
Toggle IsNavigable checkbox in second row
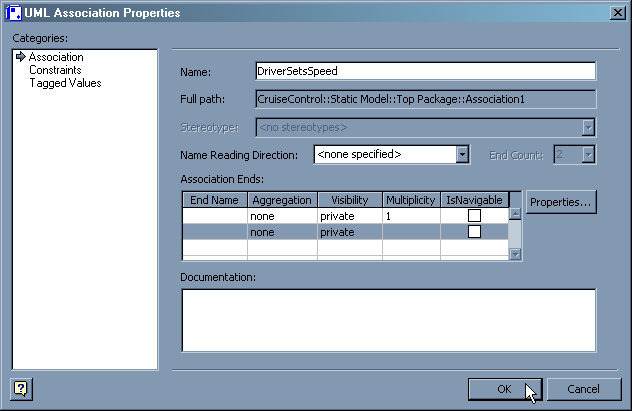click(474, 232)
